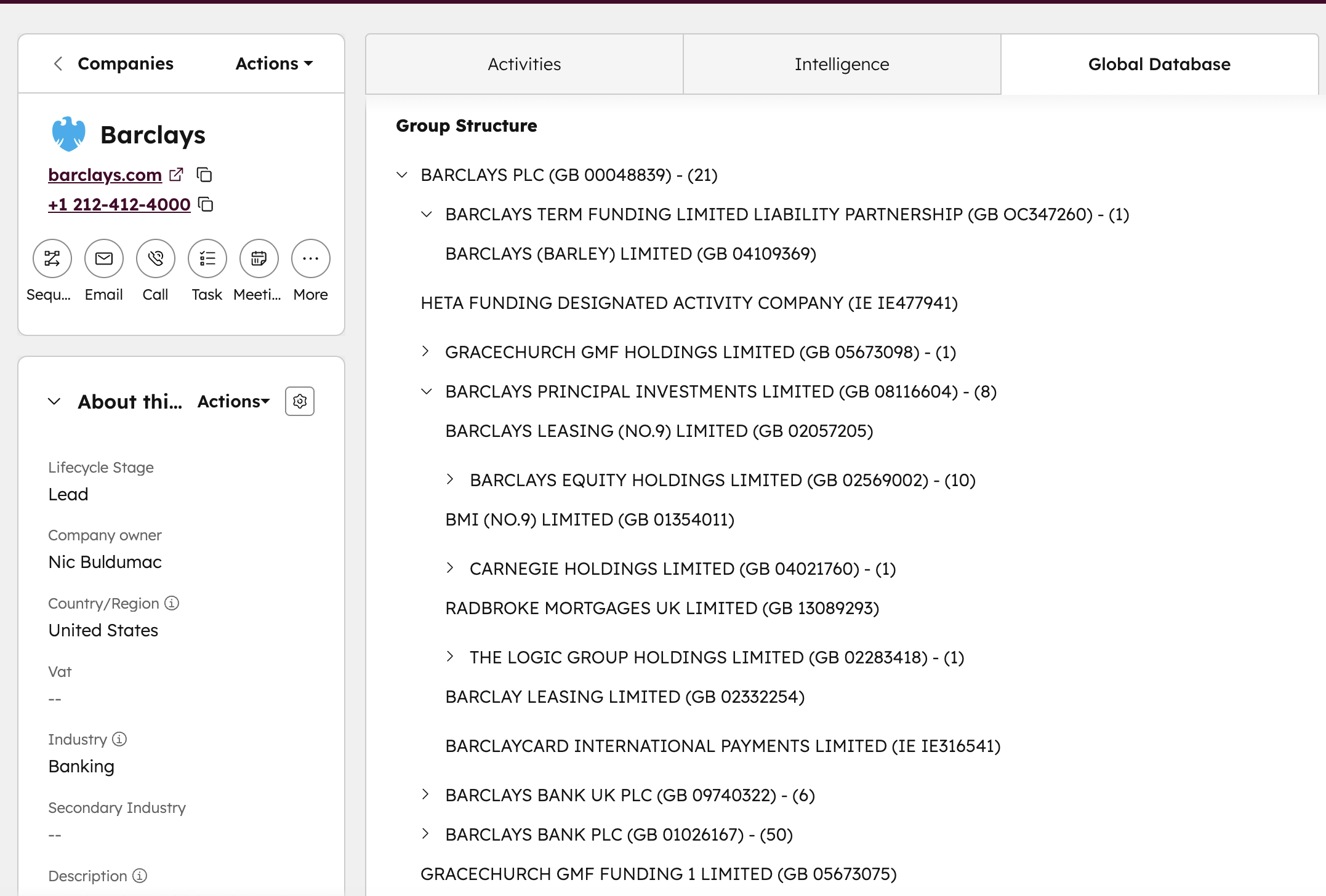Image resolution: width=1326 pixels, height=896 pixels.
Task: Copy the barclays.com domain to clipboard
Action: tap(204, 175)
